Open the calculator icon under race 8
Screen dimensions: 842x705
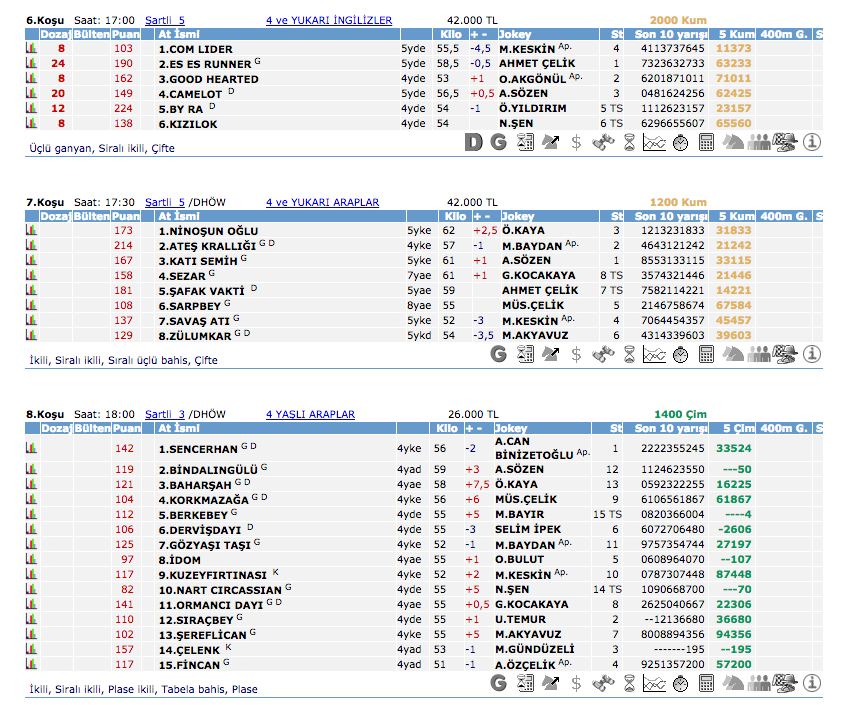[x=707, y=682]
